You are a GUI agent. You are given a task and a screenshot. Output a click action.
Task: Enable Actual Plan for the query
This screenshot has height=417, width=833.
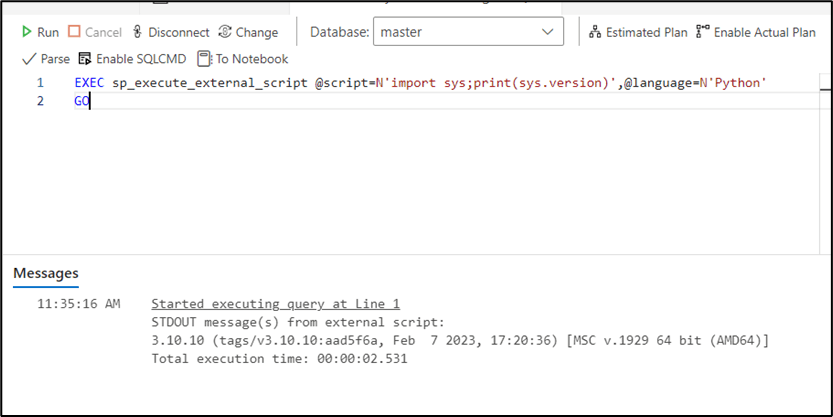[x=756, y=32]
